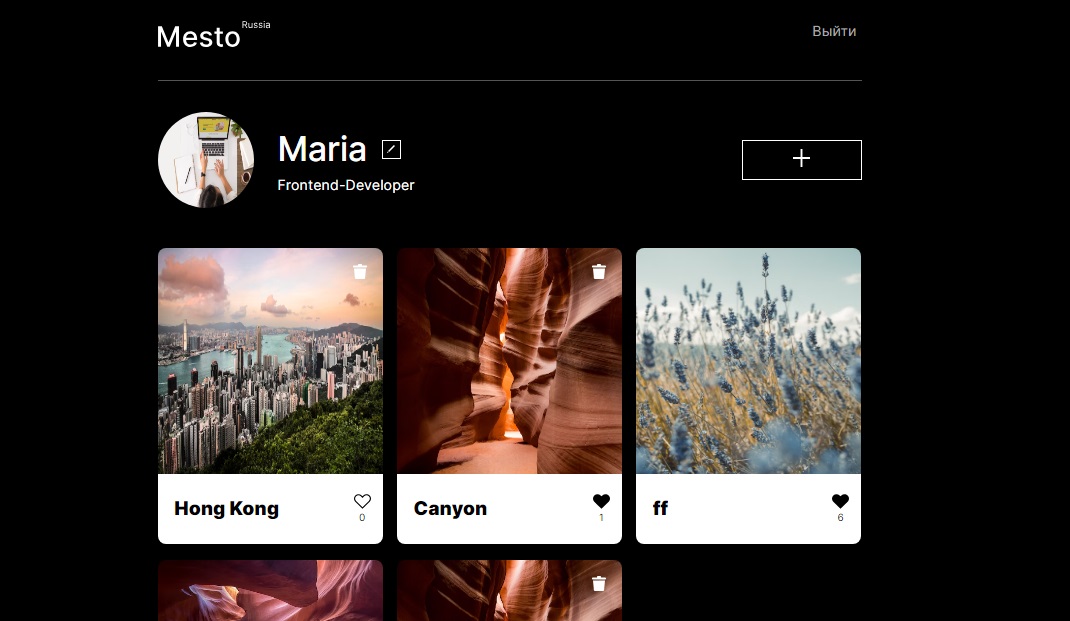The height and width of the screenshot is (621, 1070).
Task: Open the Hong Kong photo
Action: pos(270,361)
